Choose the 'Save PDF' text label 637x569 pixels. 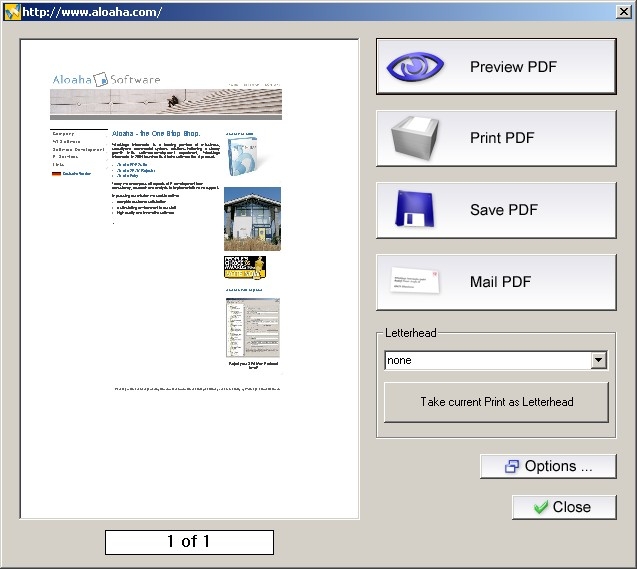[504, 210]
